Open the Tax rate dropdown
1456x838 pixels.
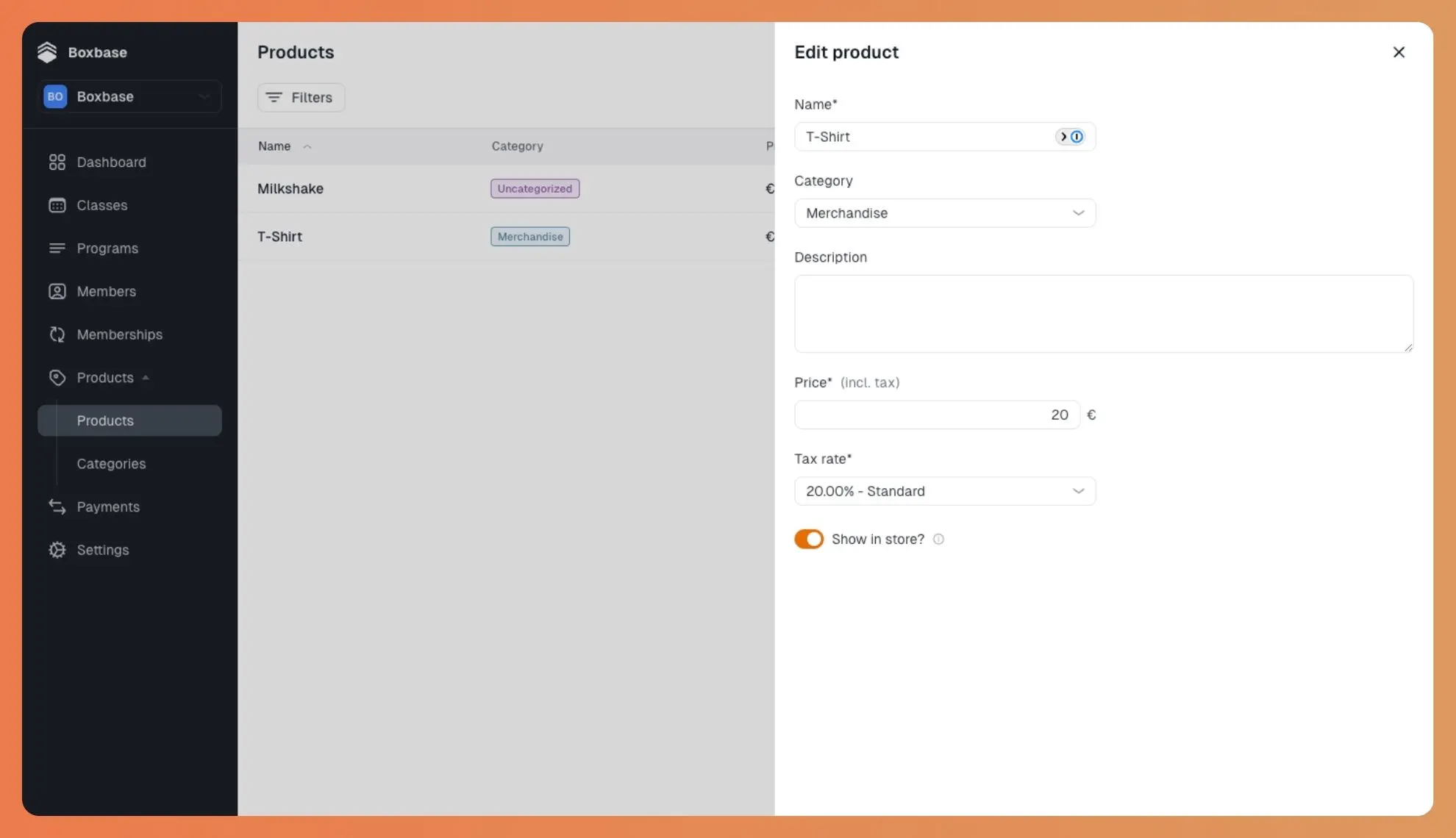(944, 491)
